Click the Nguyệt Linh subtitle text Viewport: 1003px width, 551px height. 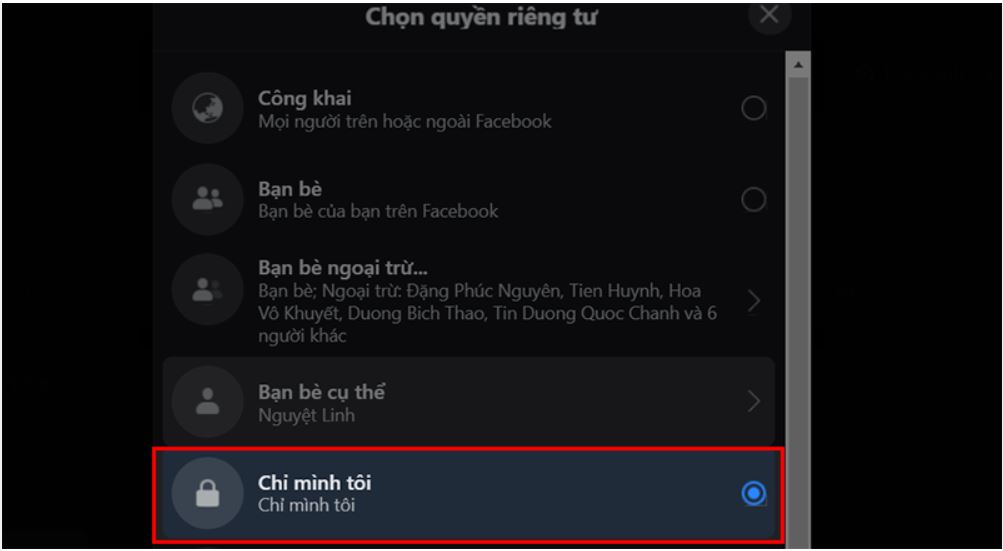pos(306,415)
